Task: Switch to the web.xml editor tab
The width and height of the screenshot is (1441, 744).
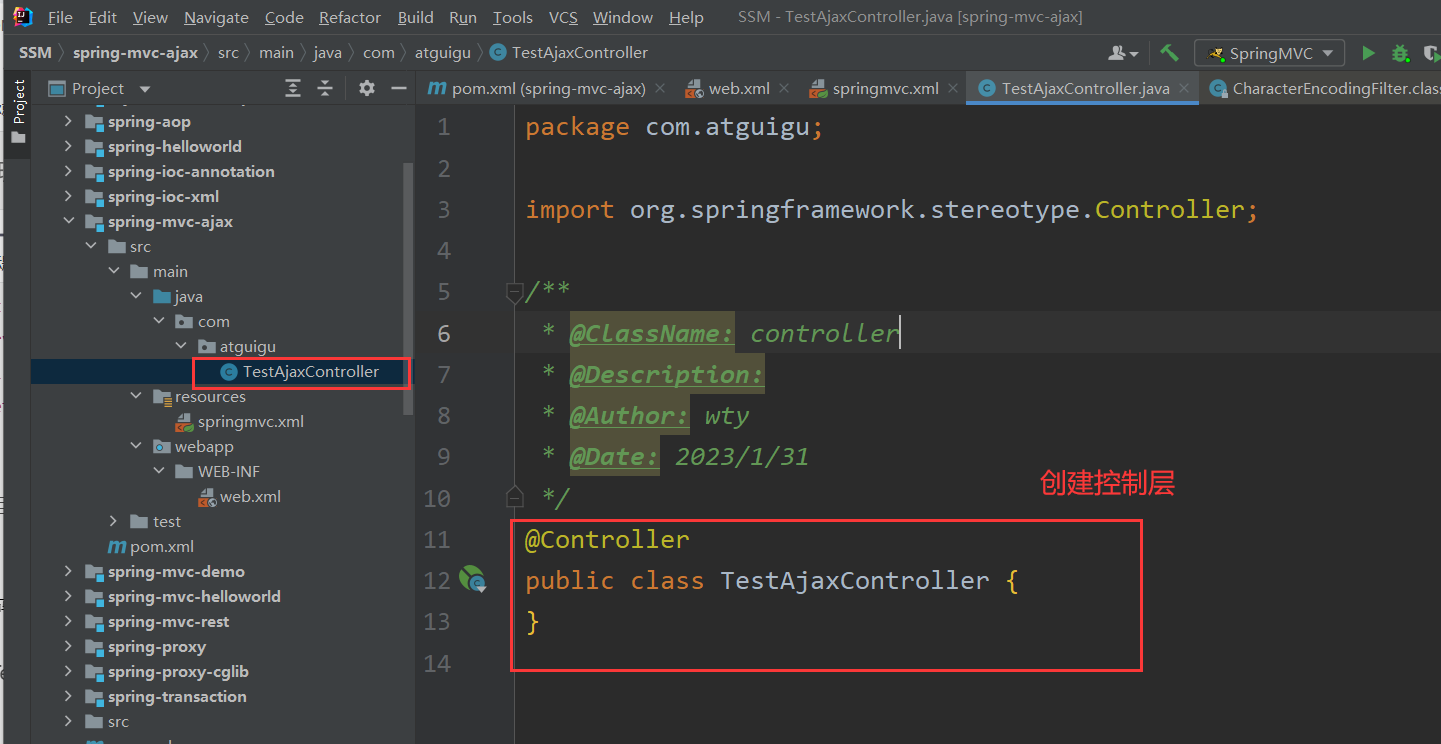Action: (x=739, y=88)
